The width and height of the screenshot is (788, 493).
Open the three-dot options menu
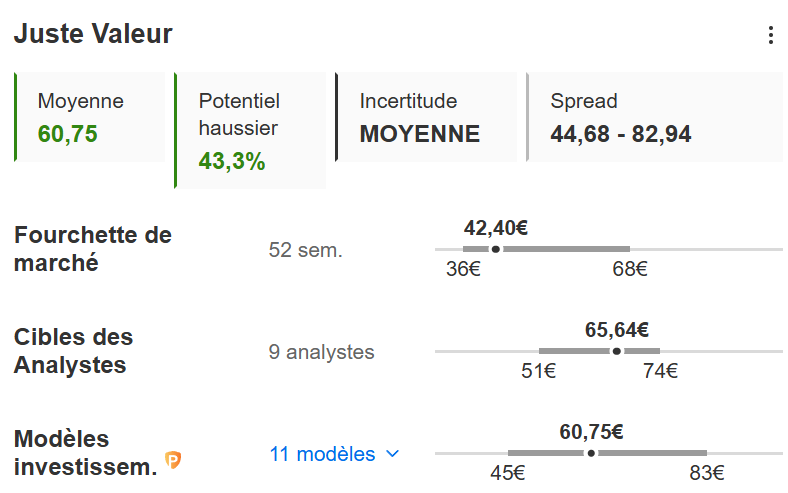point(770,36)
